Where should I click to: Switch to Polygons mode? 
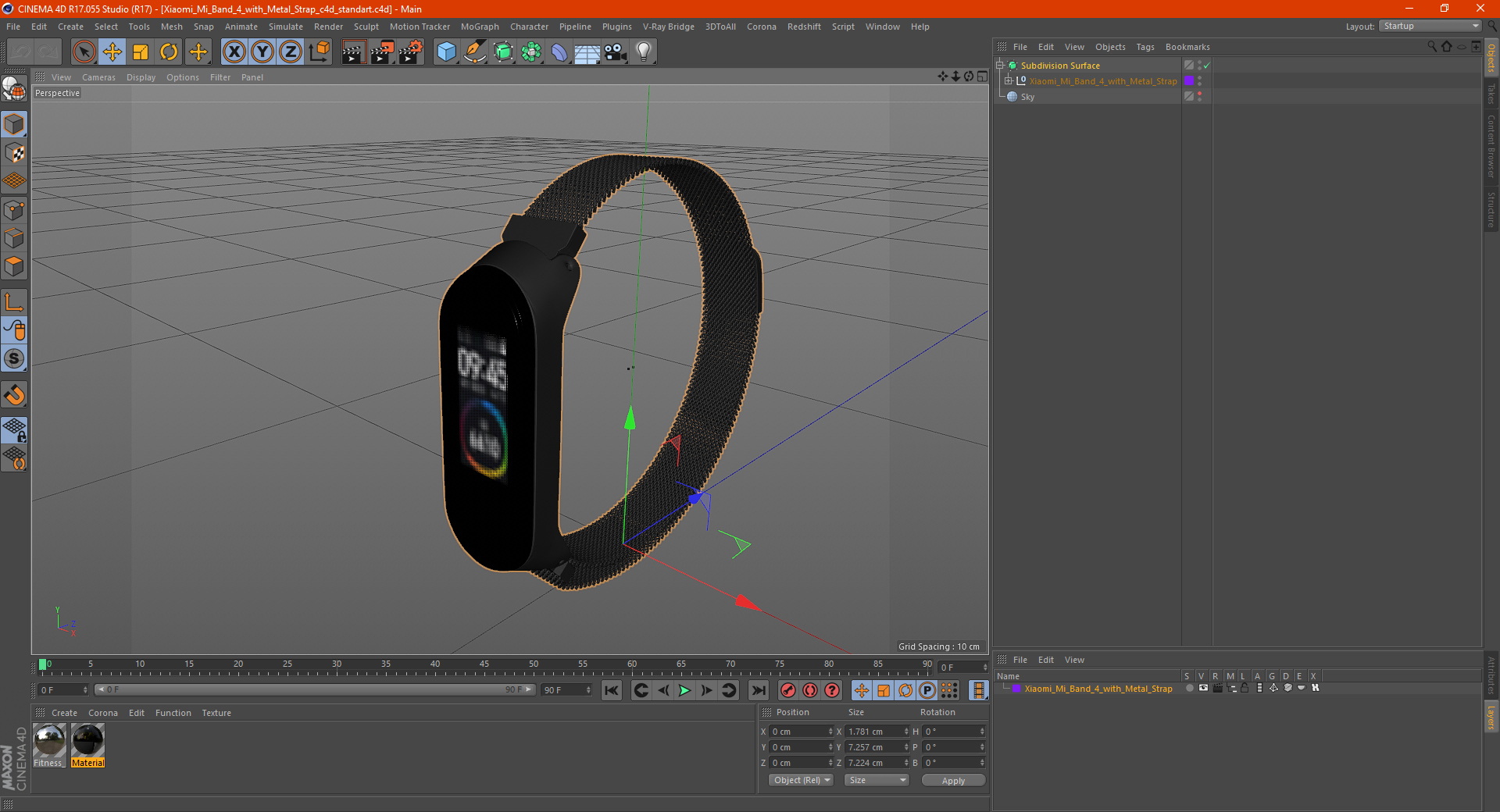tap(14, 266)
